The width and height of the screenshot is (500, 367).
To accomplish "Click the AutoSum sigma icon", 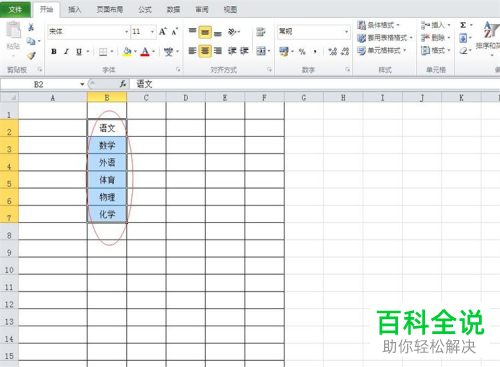I will 463,25.
